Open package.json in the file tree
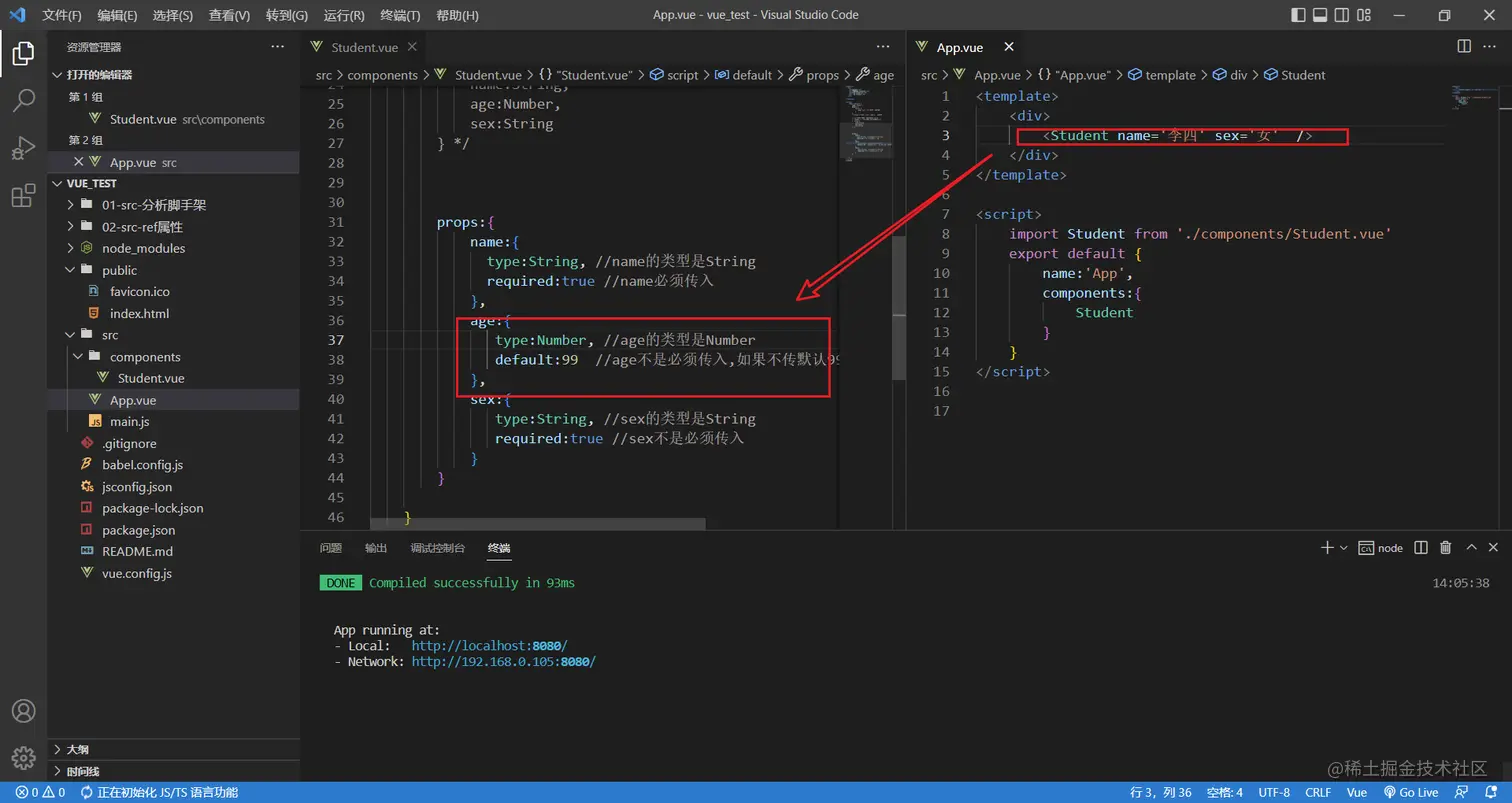The image size is (1512, 803). pyautogui.click(x=138, y=530)
